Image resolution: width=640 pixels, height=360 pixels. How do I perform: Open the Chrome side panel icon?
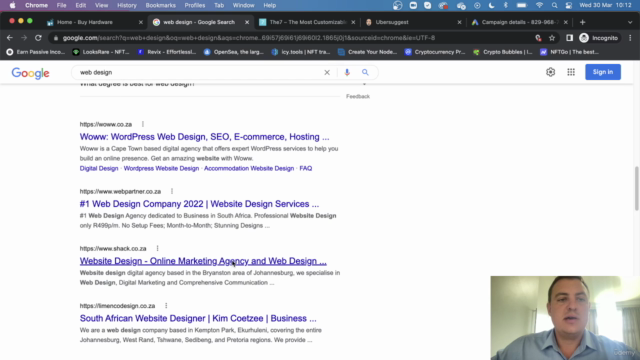569,38
